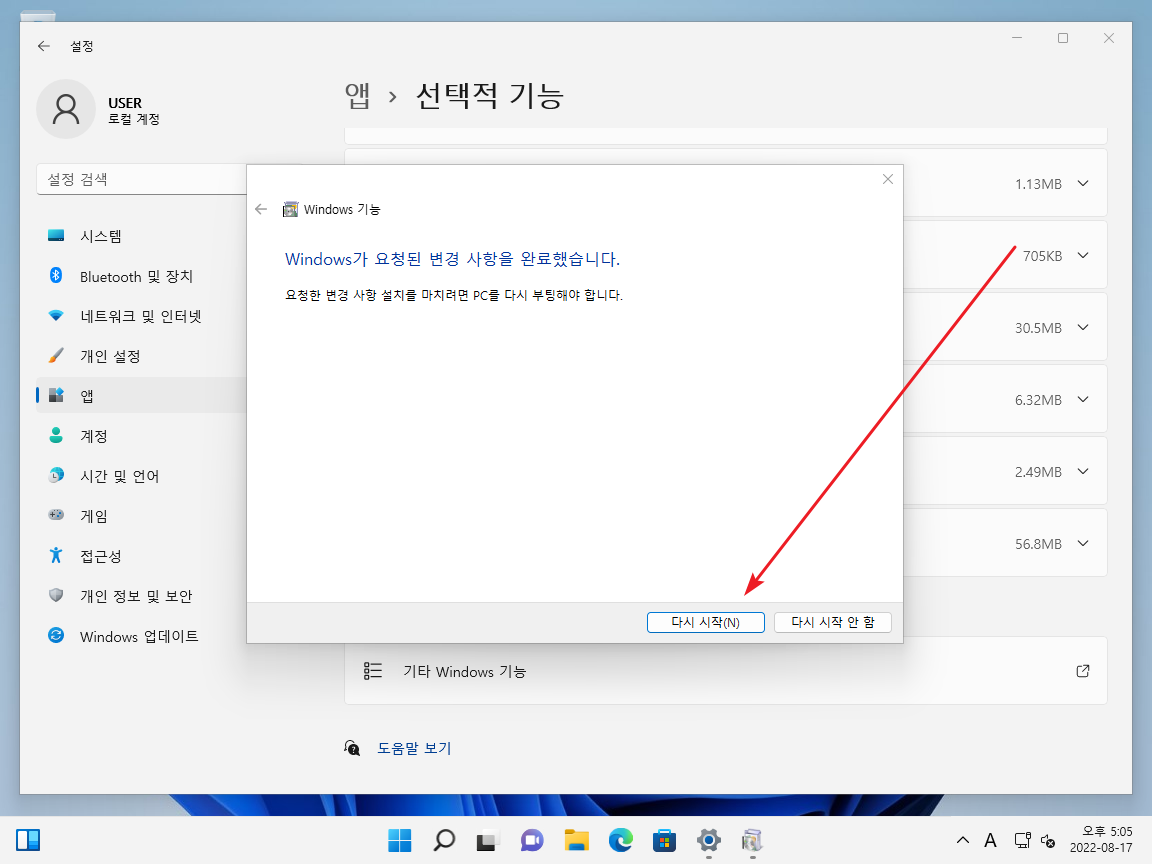The width and height of the screenshot is (1152, 864).
Task: Expand the 1.13MB feature row
Action: point(1082,184)
